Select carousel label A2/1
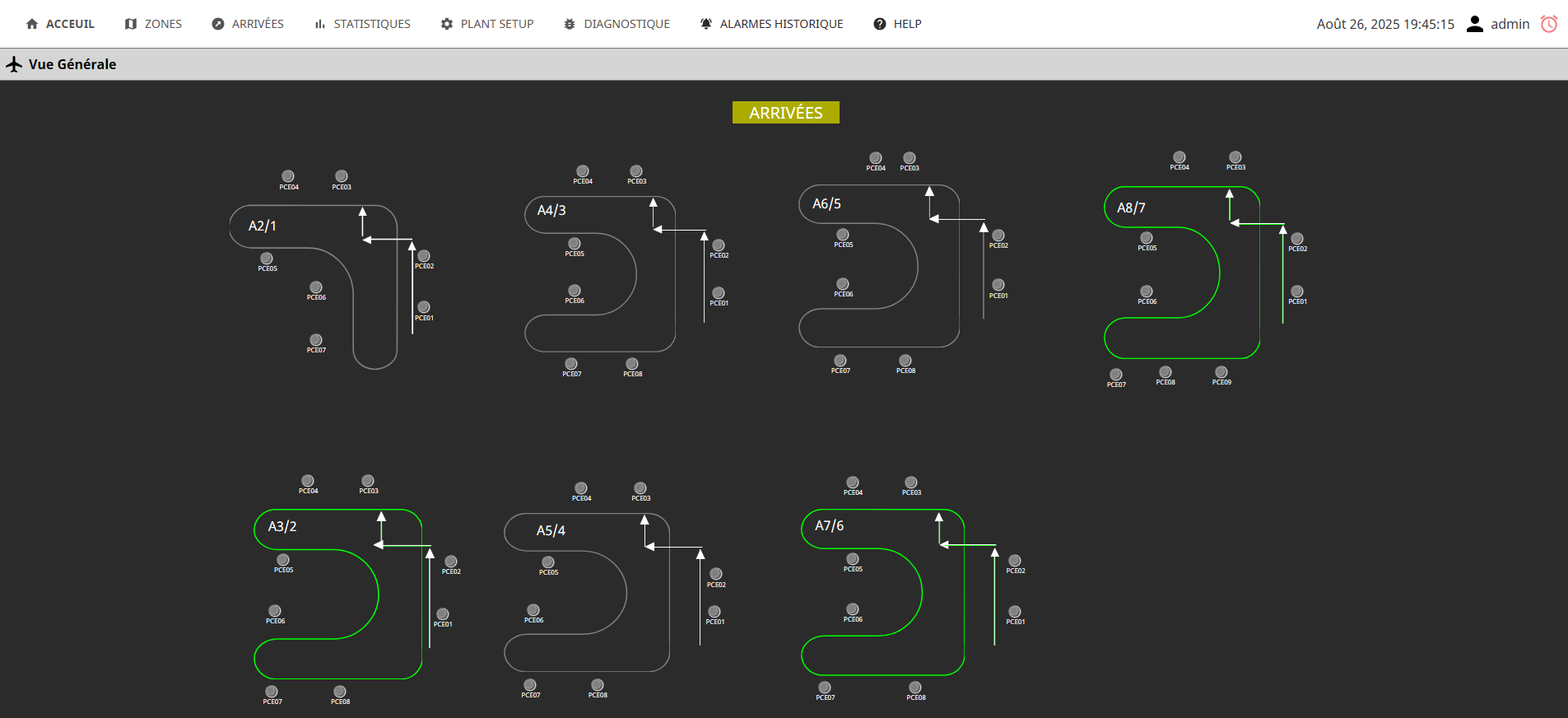 tap(263, 226)
